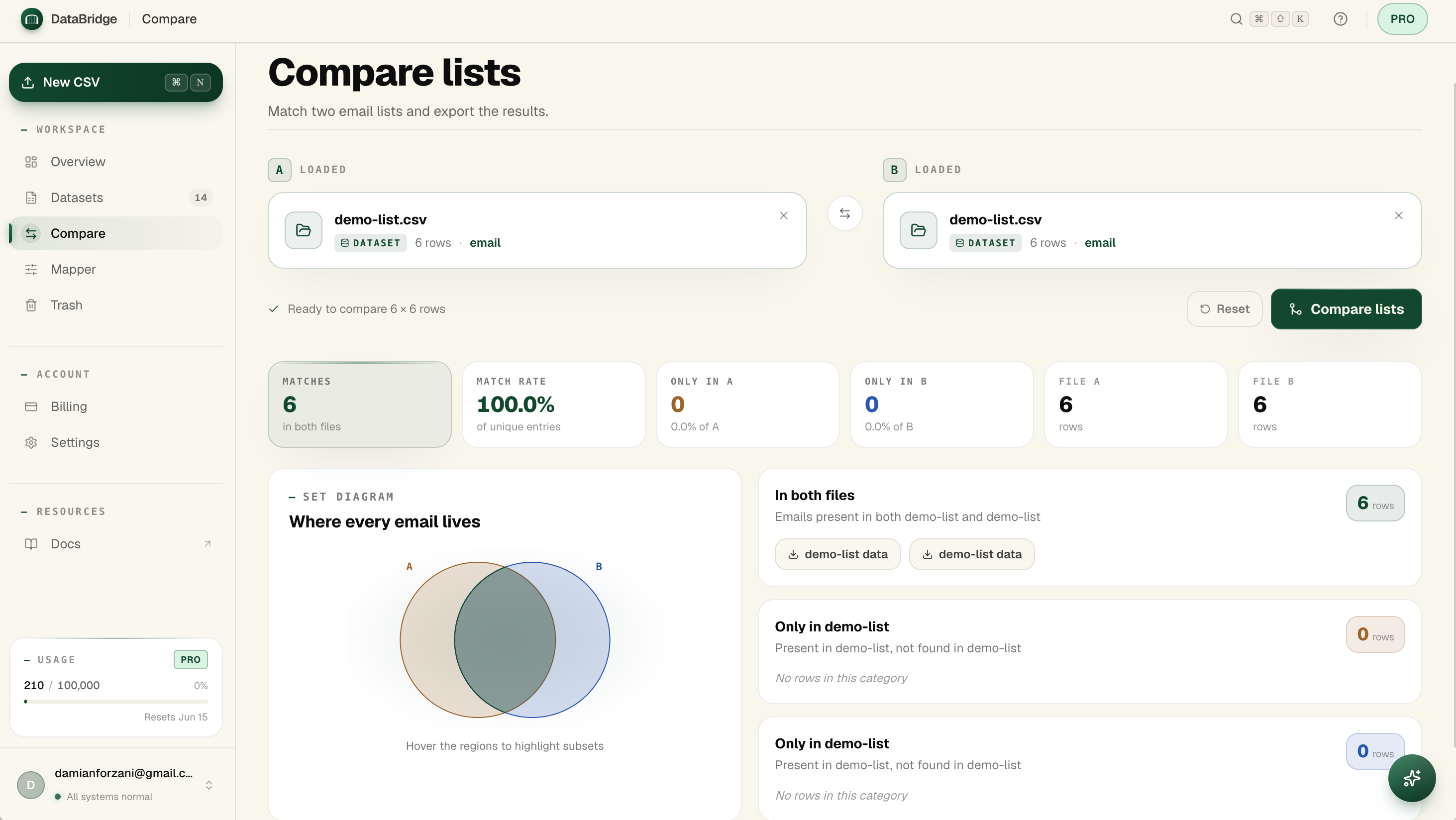This screenshot has height=820, width=1456.
Task: Click the Trash bin icon
Action: (x=31, y=305)
